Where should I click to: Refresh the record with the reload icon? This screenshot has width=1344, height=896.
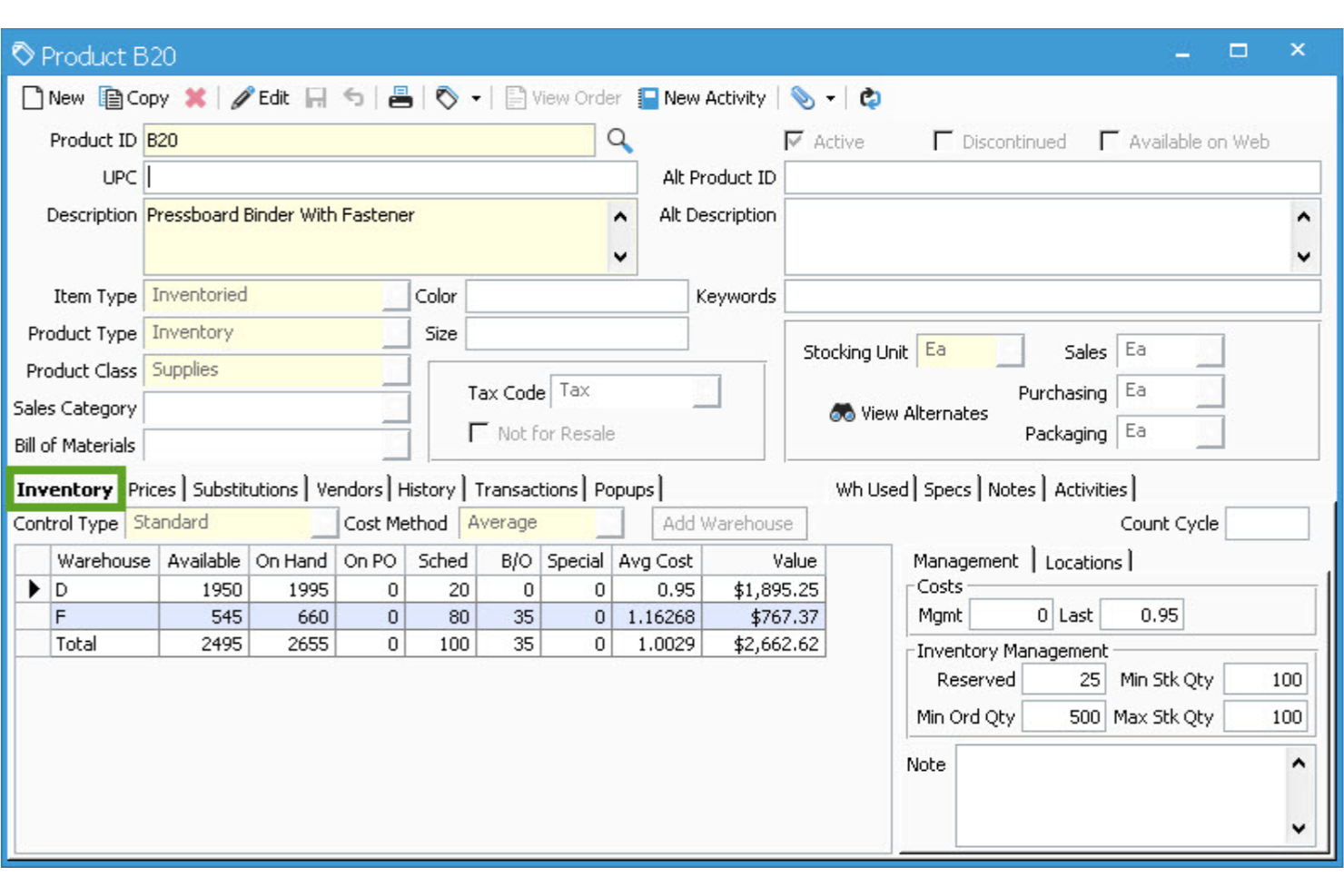tap(869, 98)
